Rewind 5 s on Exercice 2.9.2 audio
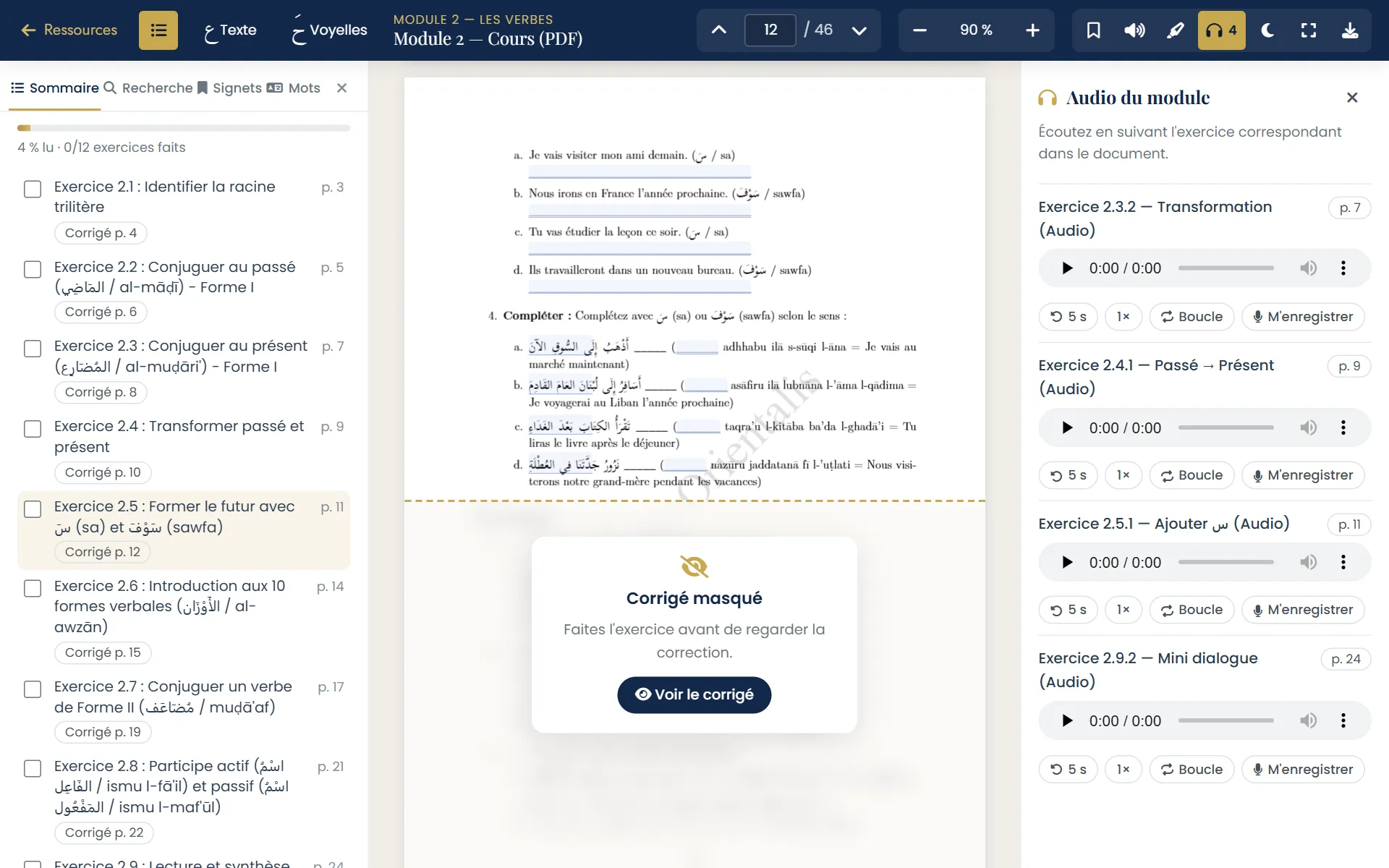The width and height of the screenshot is (1389, 868). click(x=1068, y=770)
